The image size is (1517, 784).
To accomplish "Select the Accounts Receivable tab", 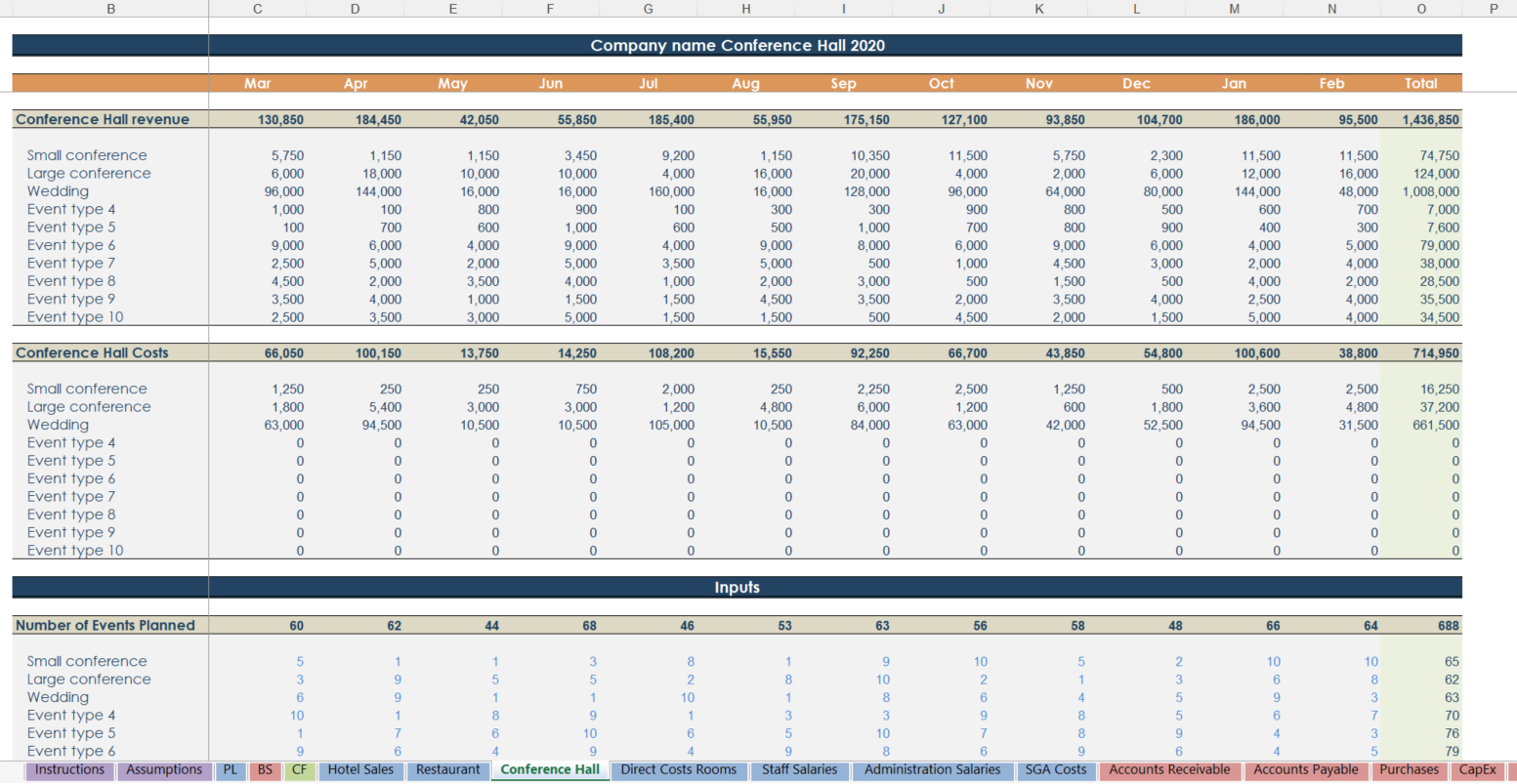I will pyautogui.click(x=1168, y=769).
